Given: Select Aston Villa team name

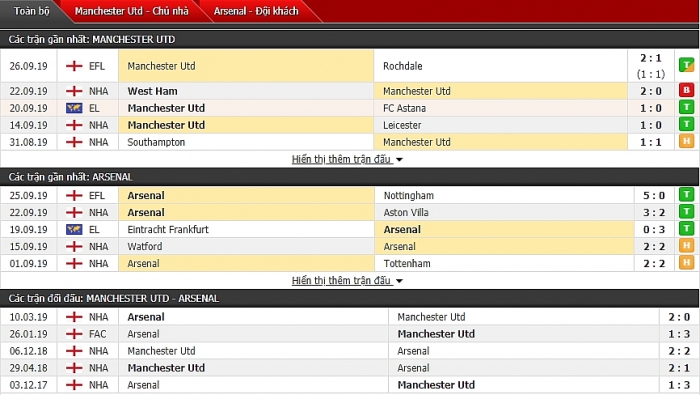Looking at the screenshot, I should click(406, 212).
